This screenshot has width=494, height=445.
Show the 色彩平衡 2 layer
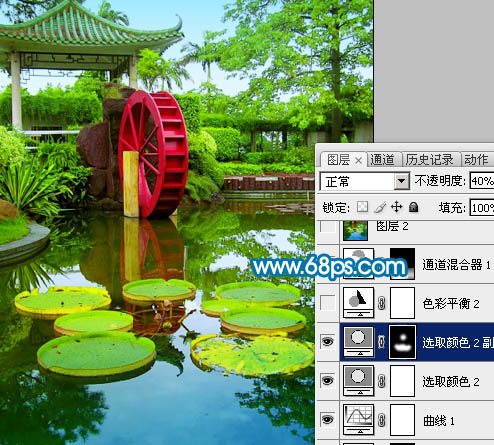[x=328, y=303]
